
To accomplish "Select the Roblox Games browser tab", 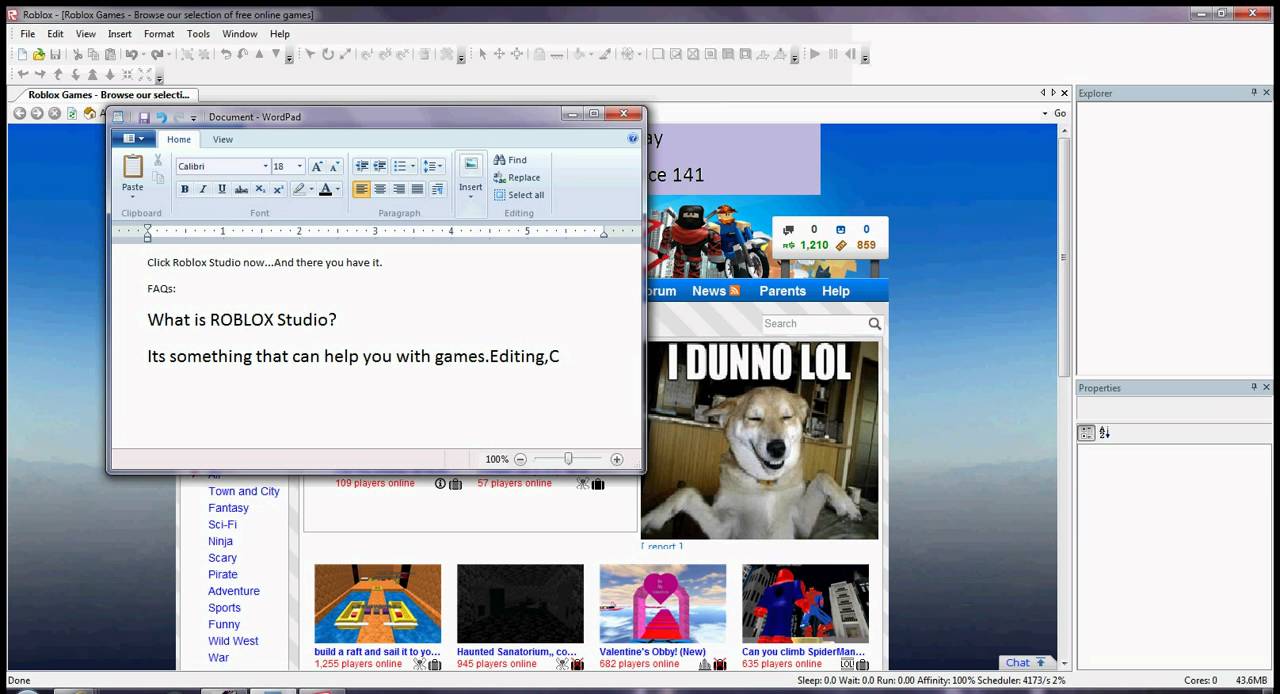I will (x=108, y=95).
